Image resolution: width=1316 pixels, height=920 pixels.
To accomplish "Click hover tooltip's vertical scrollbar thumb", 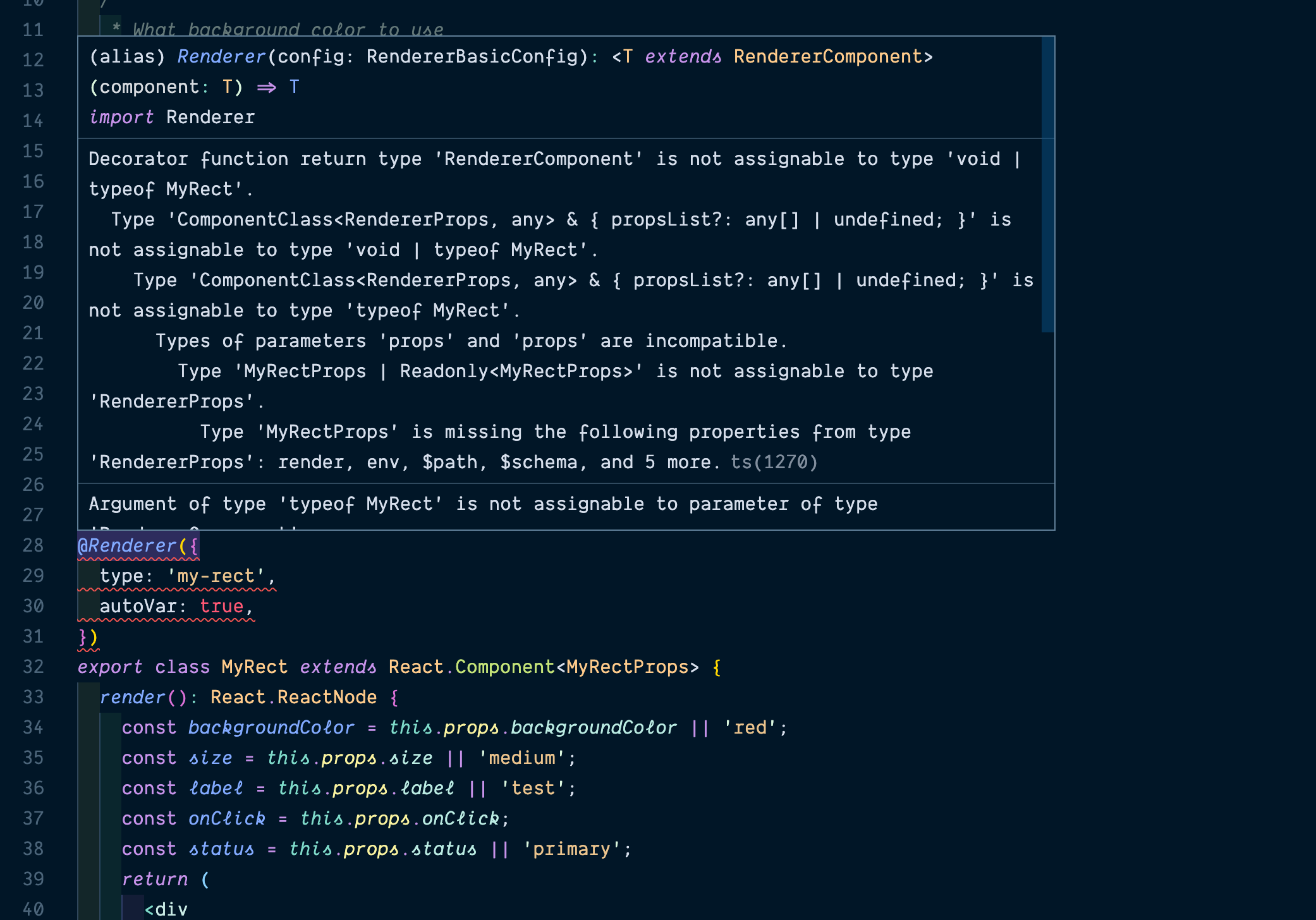I will 1047,185.
